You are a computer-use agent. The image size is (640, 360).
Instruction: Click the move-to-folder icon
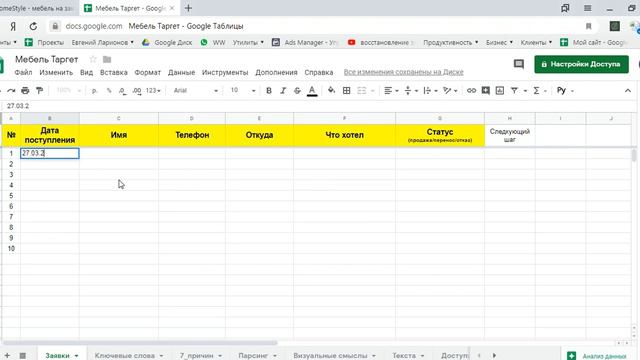pyautogui.click(x=107, y=60)
